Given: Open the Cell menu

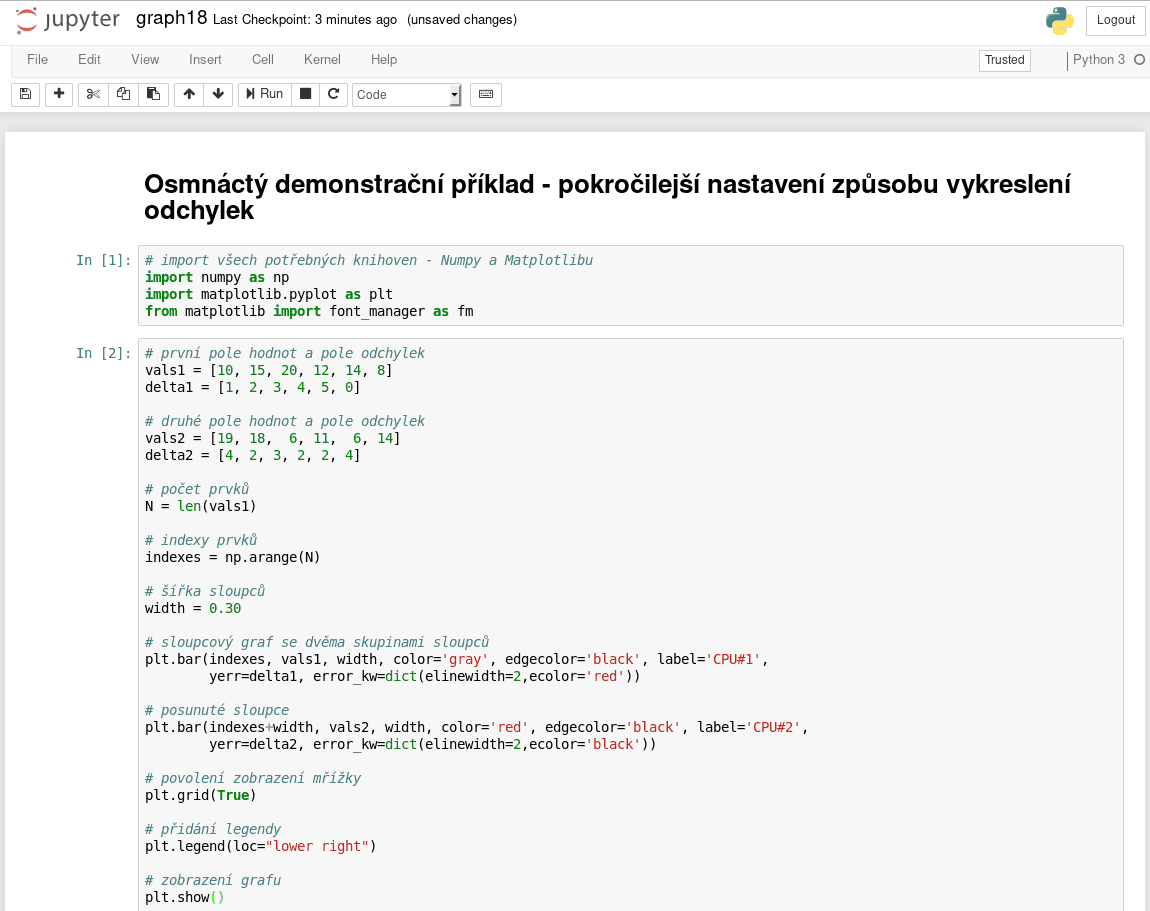Looking at the screenshot, I should pos(263,59).
